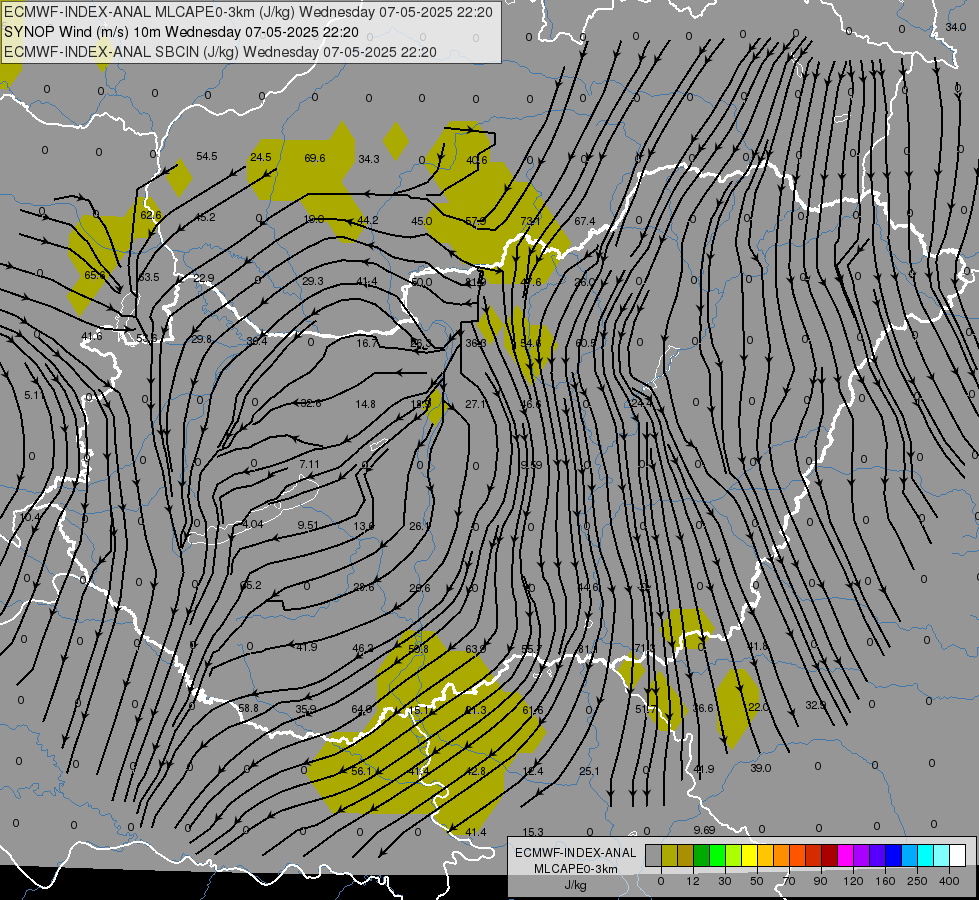
Task: Click the 34.0 value in the corner
Action: tap(955, 27)
